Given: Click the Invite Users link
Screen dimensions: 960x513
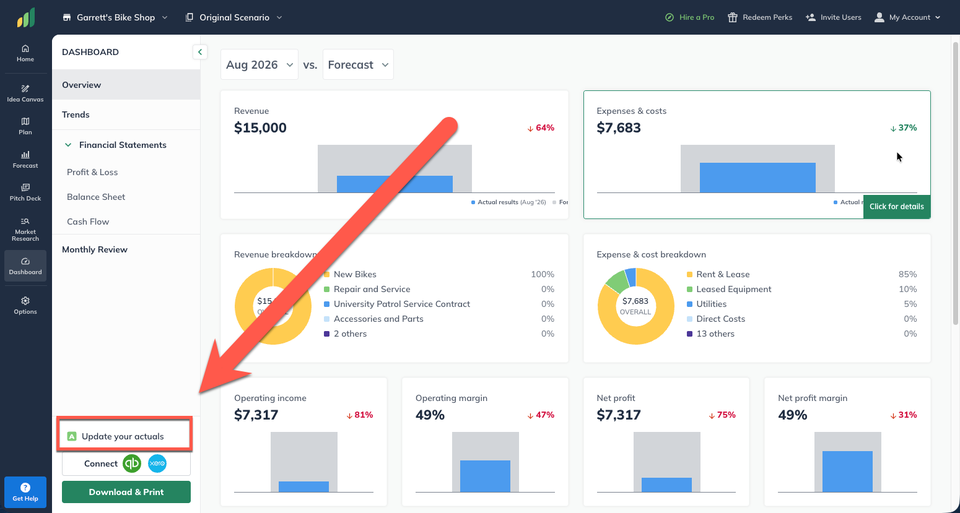Looking at the screenshot, I should point(841,17).
